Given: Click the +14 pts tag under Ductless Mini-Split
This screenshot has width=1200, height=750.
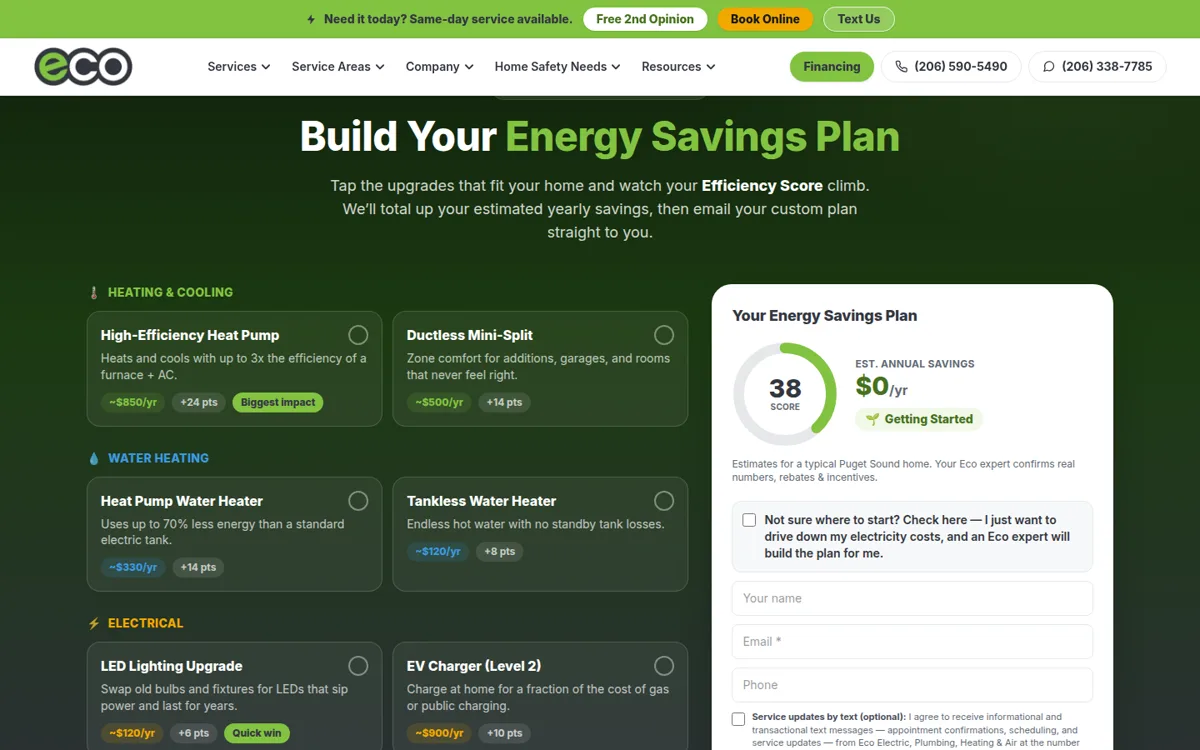Looking at the screenshot, I should tap(504, 402).
